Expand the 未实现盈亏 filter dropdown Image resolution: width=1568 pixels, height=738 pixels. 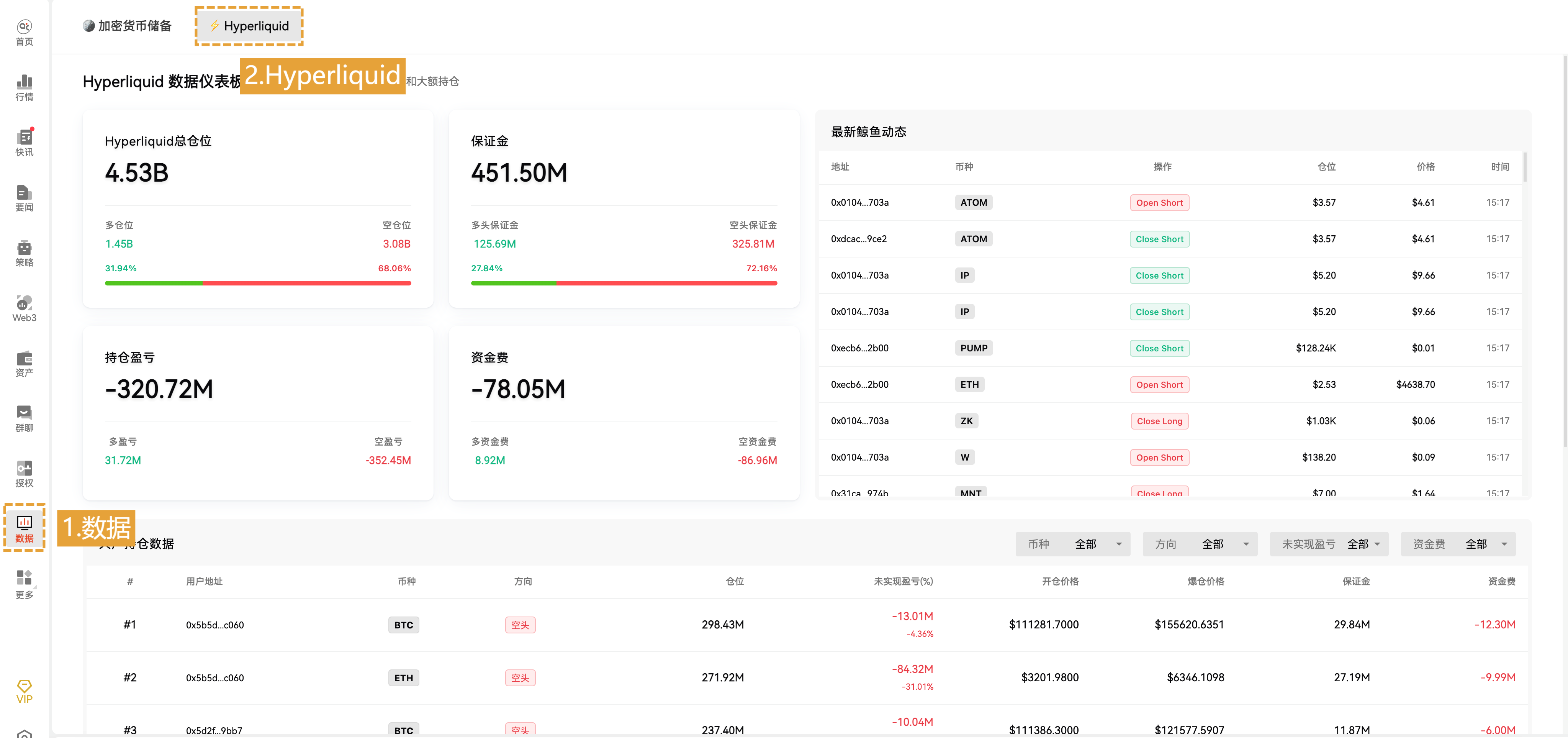1329,544
